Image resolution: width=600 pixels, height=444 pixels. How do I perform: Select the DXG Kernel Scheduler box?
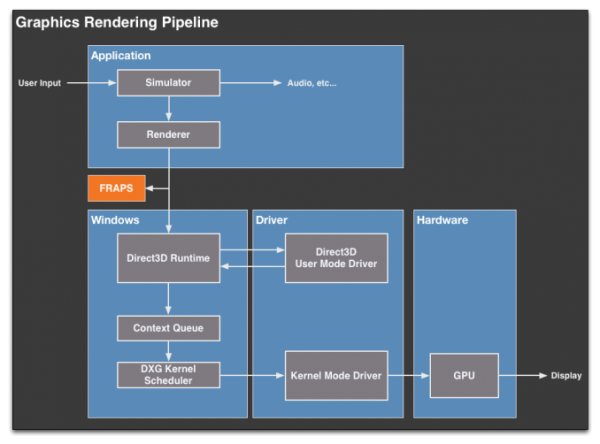coord(168,375)
